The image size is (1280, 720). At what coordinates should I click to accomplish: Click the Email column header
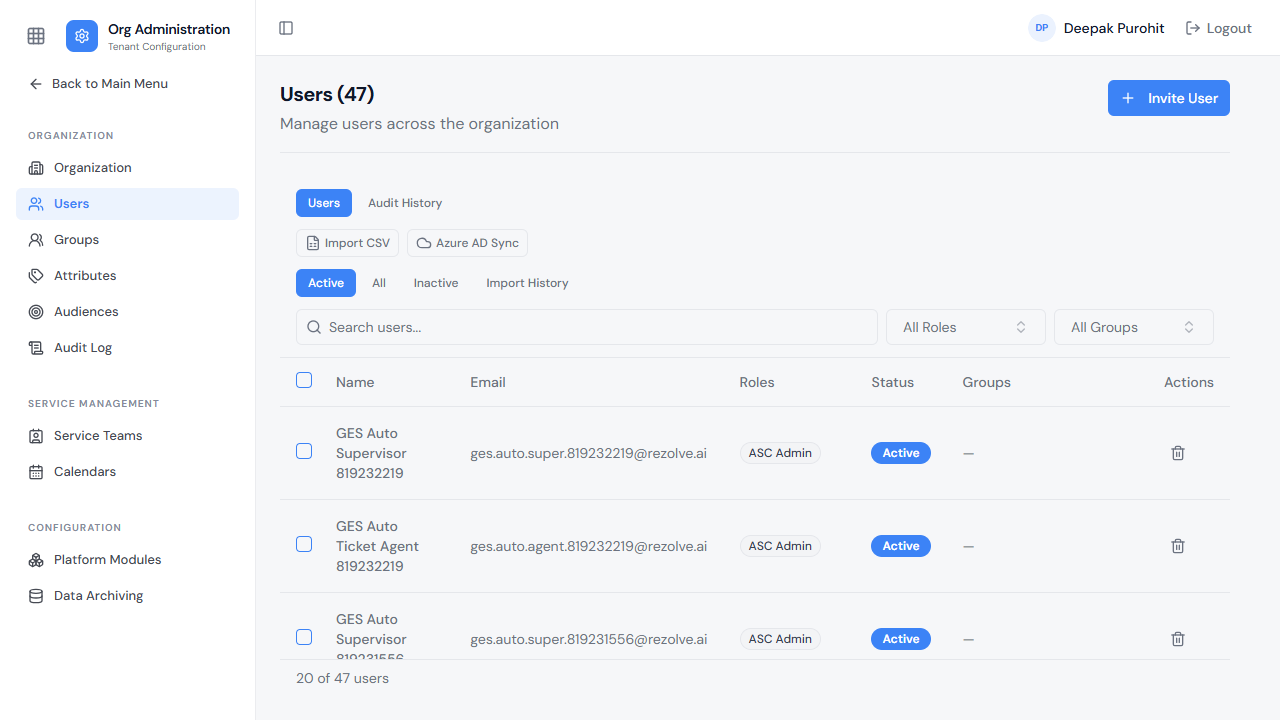(488, 382)
